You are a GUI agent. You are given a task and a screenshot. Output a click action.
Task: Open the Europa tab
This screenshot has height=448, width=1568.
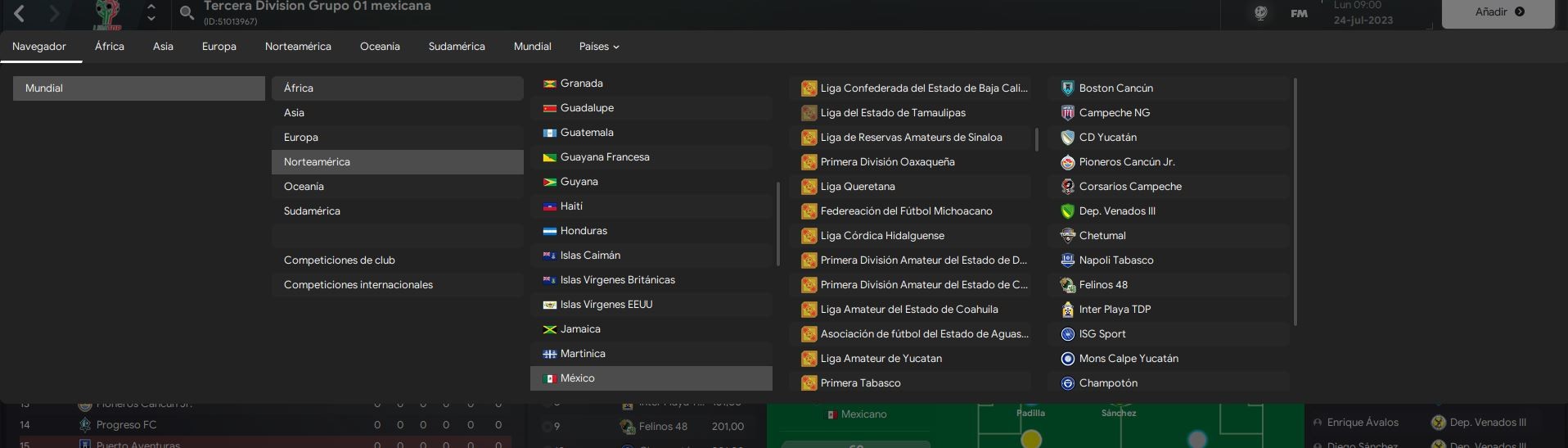[x=219, y=47]
